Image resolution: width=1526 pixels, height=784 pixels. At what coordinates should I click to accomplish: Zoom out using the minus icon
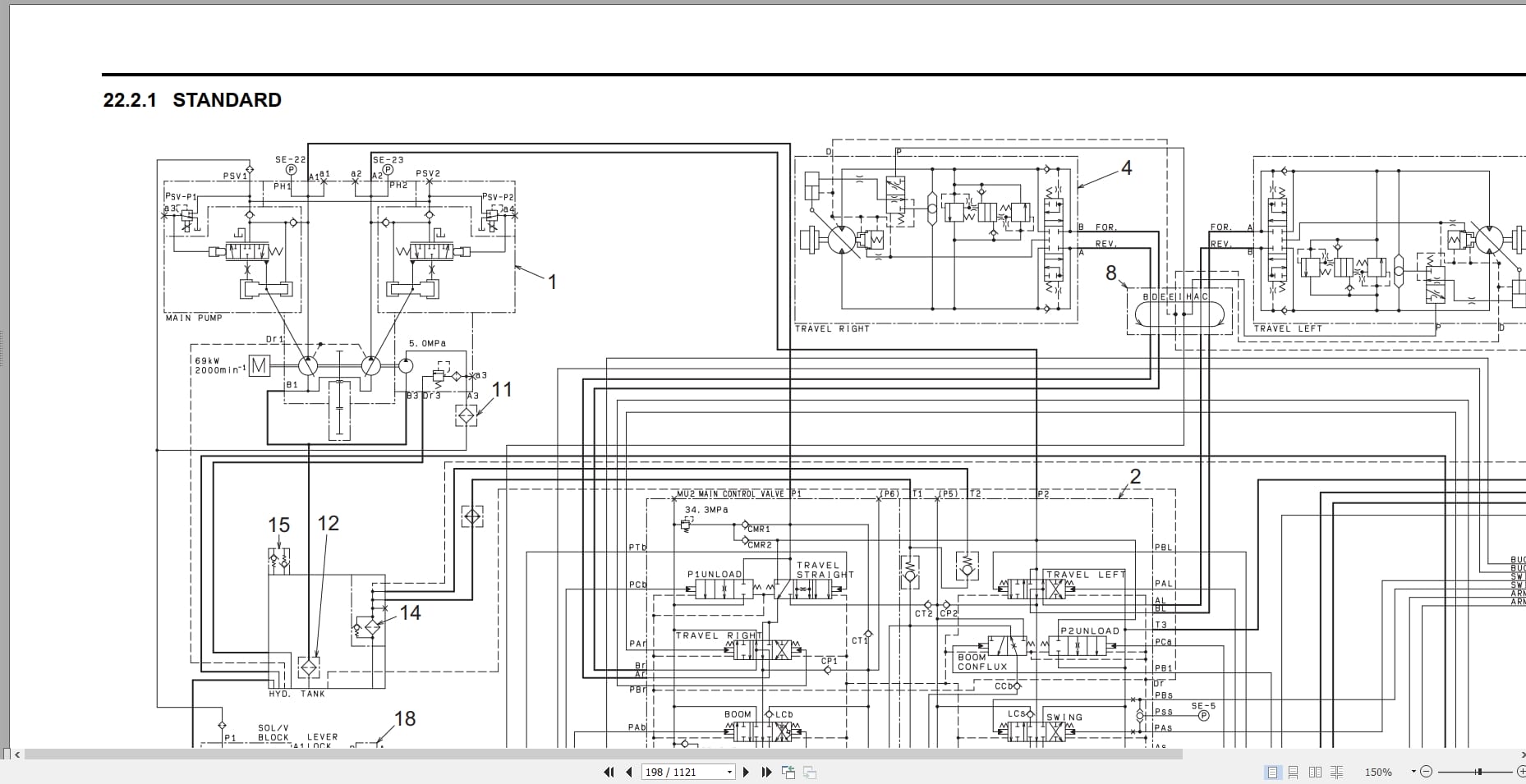[x=1427, y=772]
